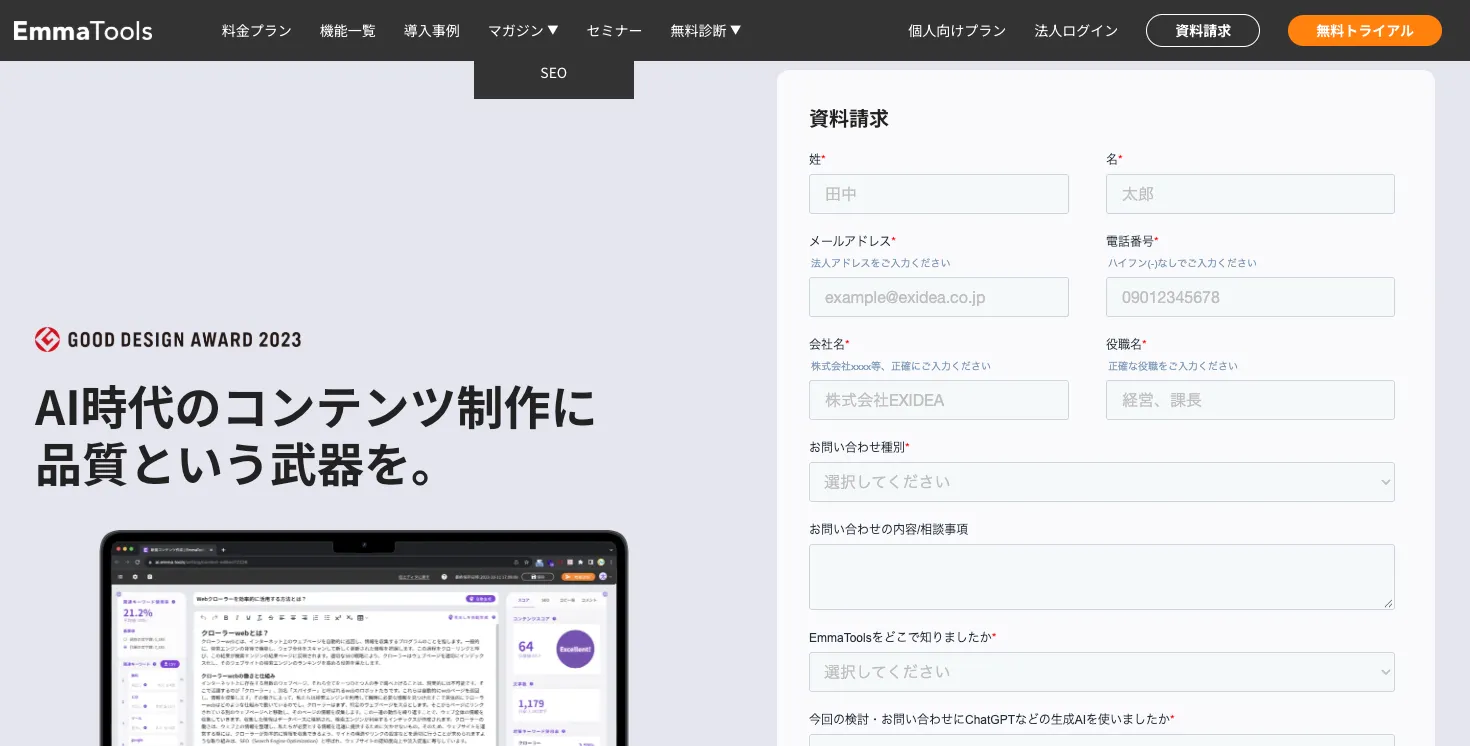This screenshot has width=1470, height=746.
Task: Focus the 姓 input field
Action: point(939,194)
